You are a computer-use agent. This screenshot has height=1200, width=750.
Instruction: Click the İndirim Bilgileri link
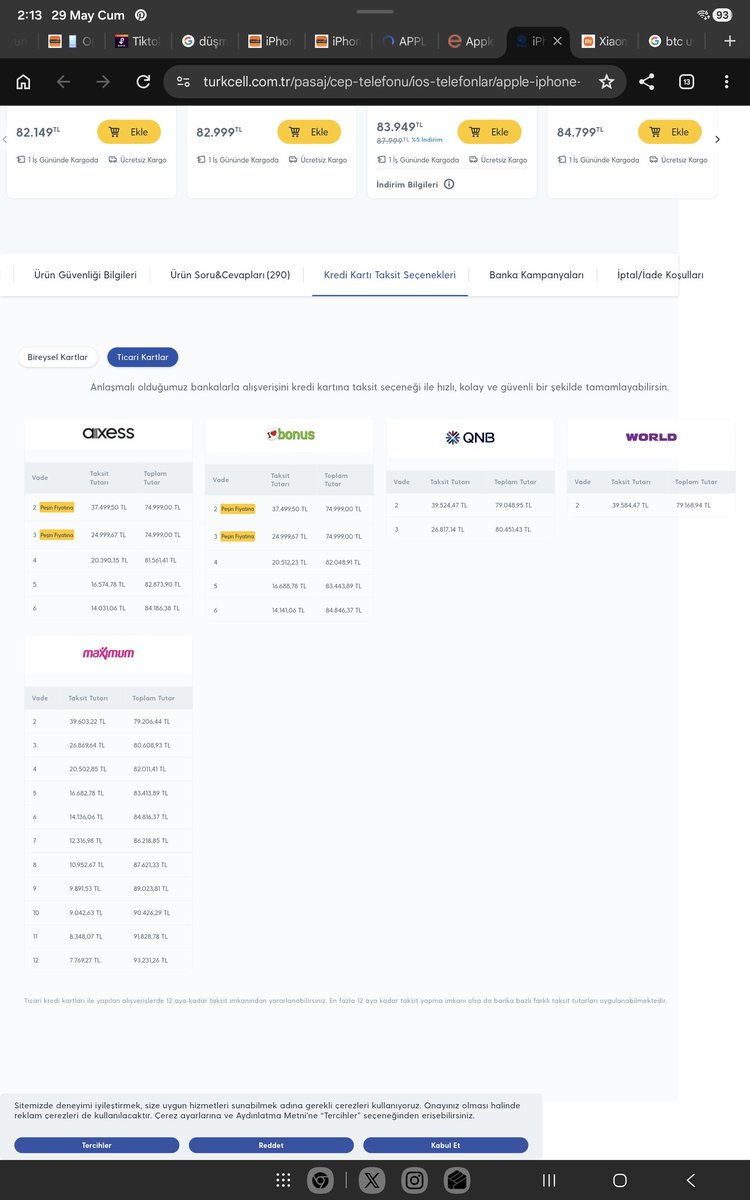click(x=407, y=184)
